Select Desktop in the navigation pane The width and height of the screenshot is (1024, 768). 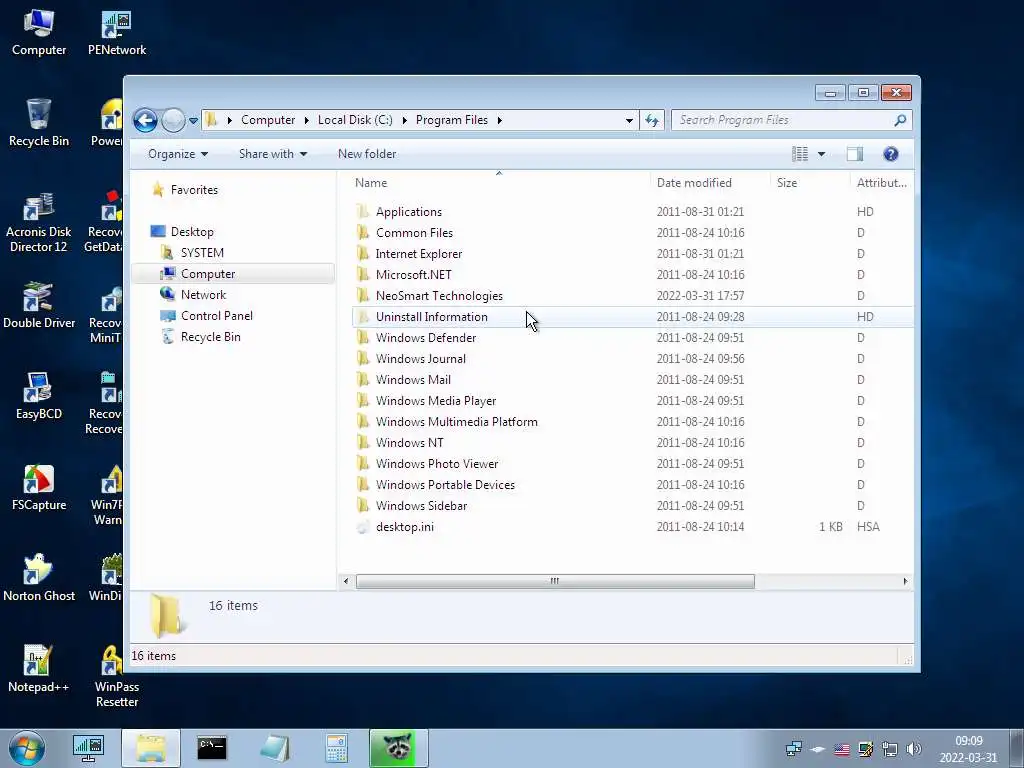tap(182, 232)
